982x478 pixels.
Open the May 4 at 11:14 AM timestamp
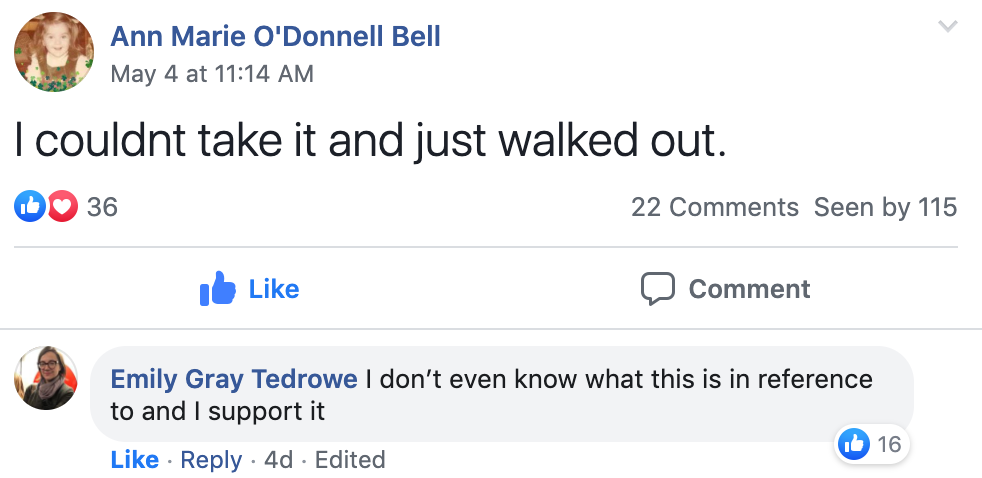pyautogui.click(x=212, y=74)
